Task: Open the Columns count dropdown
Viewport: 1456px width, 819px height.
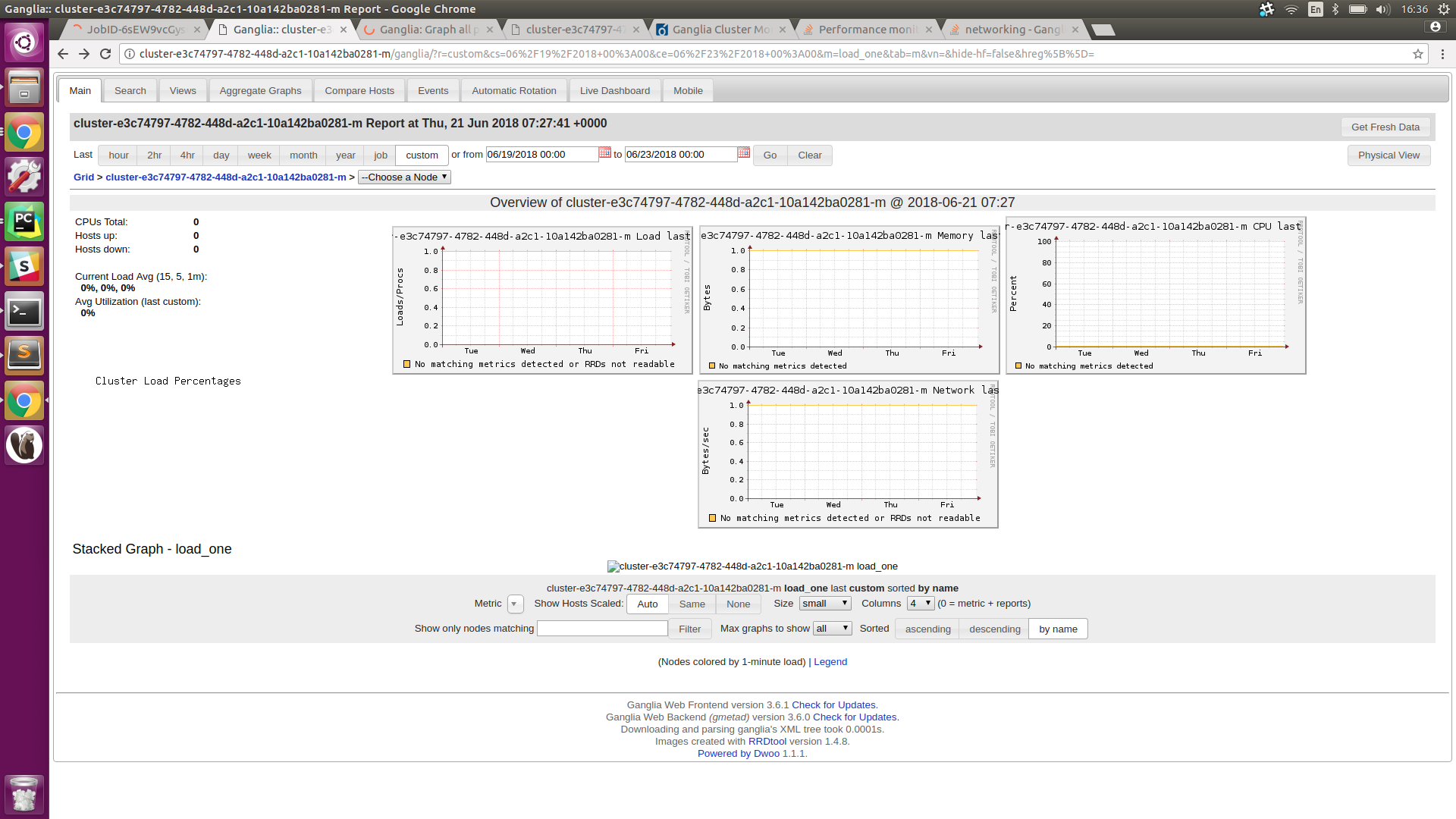Action: [x=919, y=603]
